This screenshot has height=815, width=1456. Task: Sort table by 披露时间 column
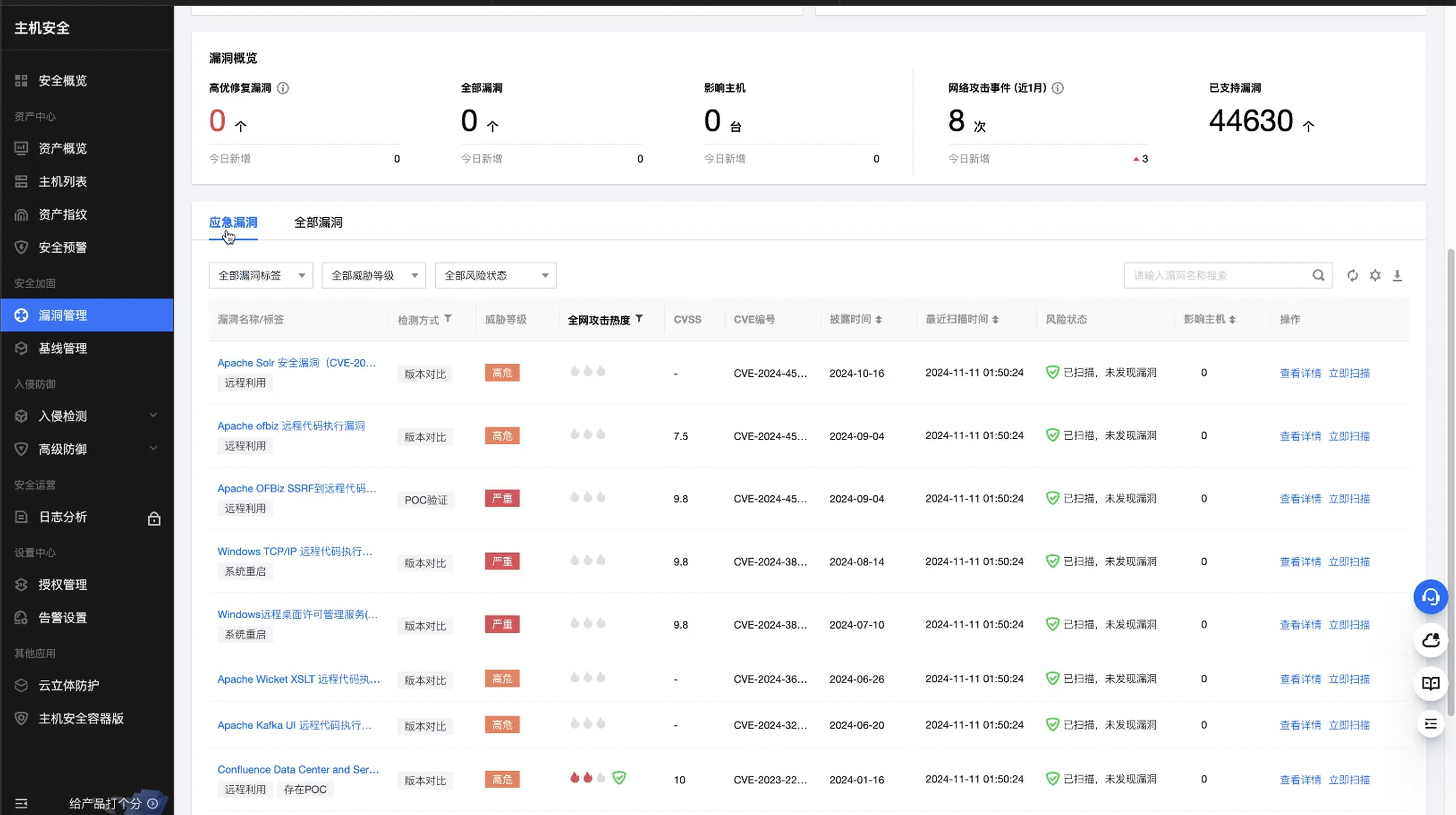878,320
